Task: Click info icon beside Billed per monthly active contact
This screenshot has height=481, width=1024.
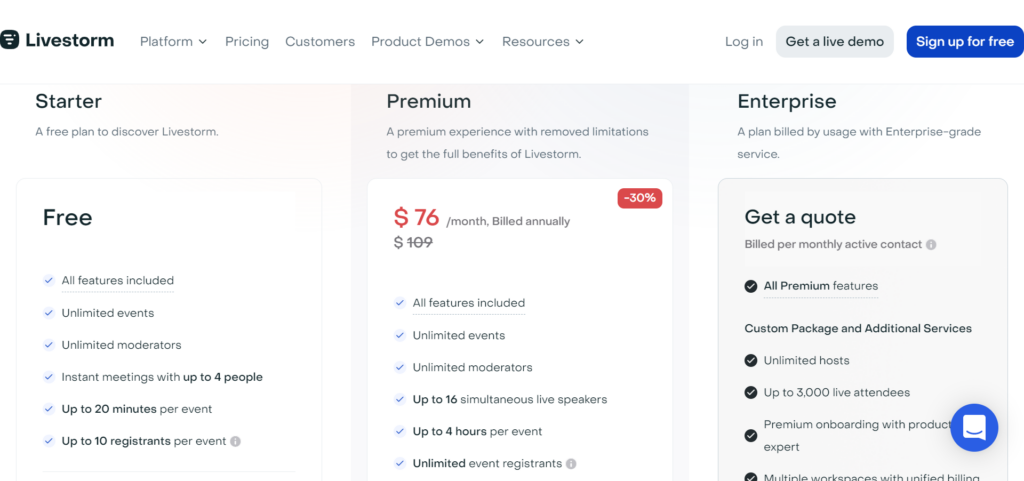Action: tap(931, 245)
